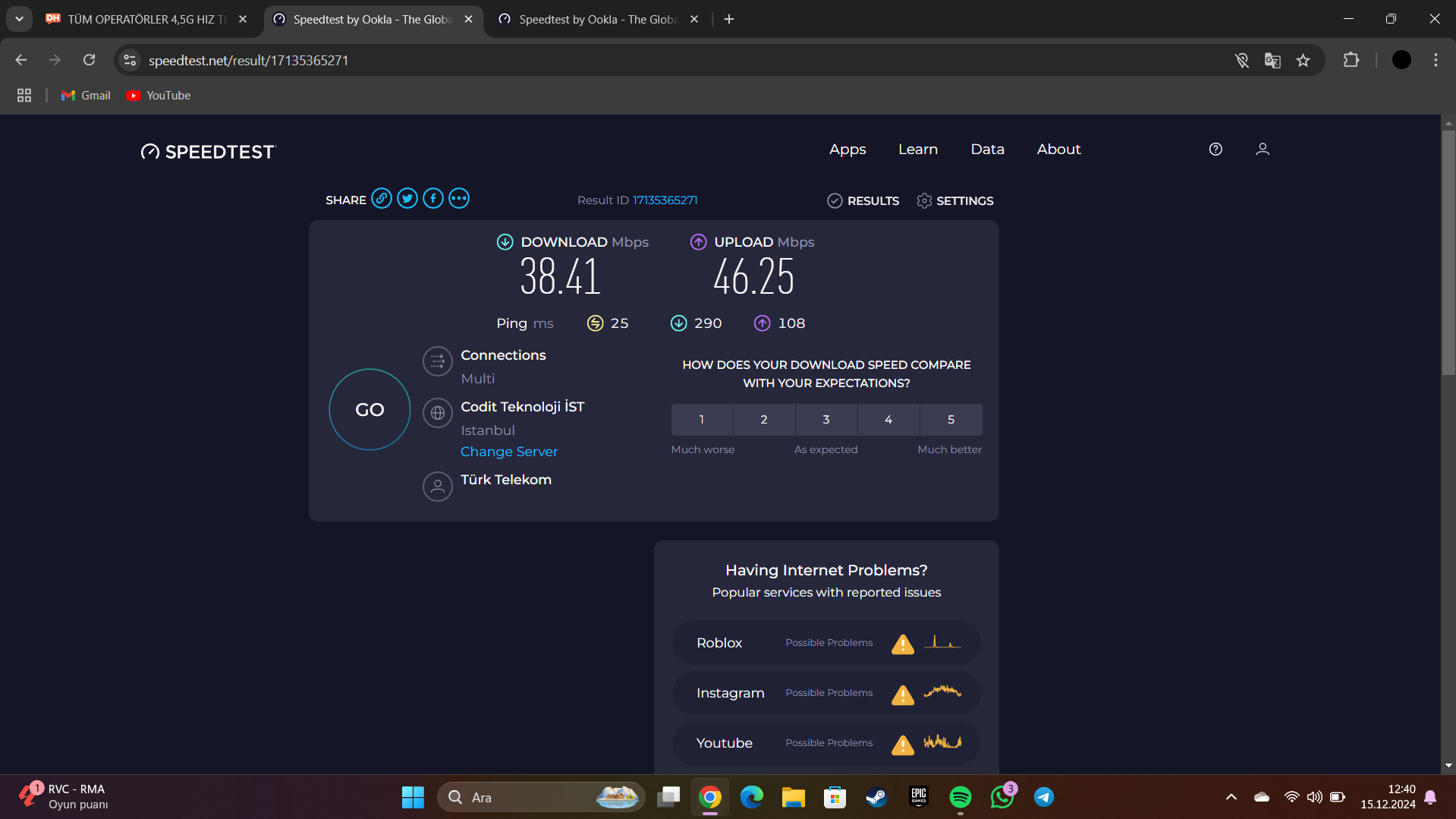Share the result on Facebook
1456x819 pixels.
tap(433, 200)
